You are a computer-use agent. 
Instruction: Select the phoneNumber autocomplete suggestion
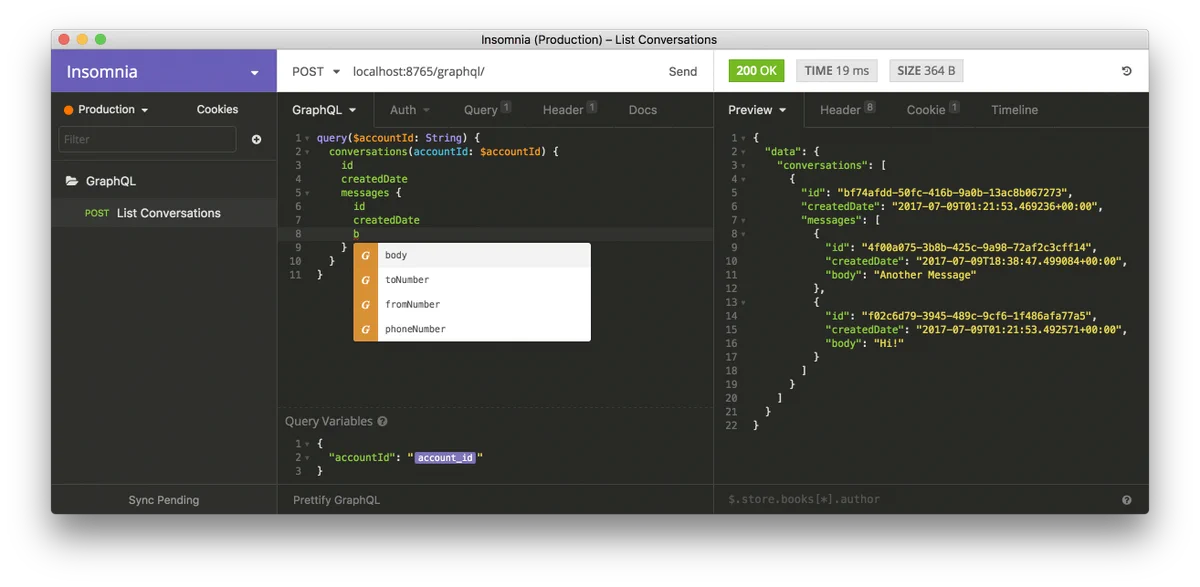pyautogui.click(x=472, y=329)
